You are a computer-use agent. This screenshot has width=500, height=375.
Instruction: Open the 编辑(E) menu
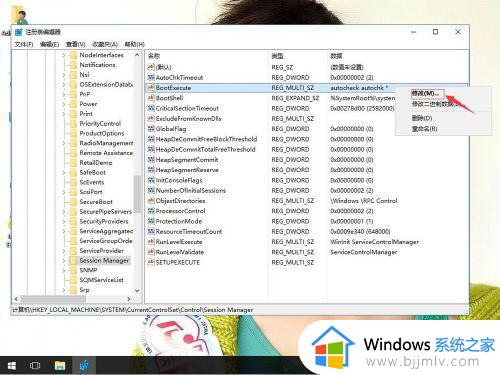pos(49,44)
